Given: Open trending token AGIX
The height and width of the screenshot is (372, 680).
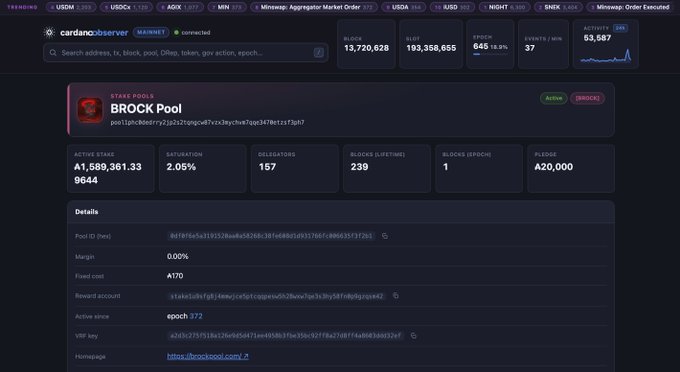Looking at the screenshot, I should pyautogui.click(x=180, y=7).
